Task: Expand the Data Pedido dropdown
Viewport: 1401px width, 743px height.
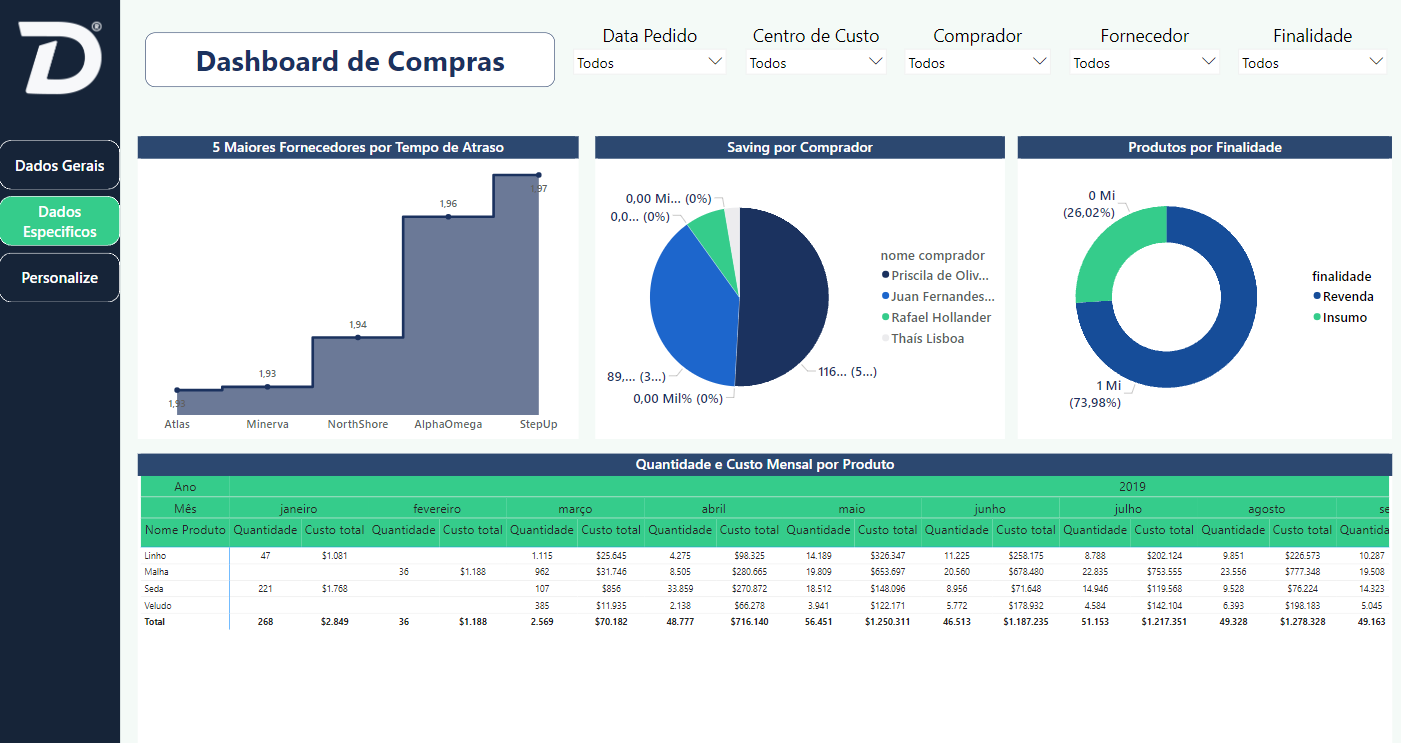Action: [715, 62]
